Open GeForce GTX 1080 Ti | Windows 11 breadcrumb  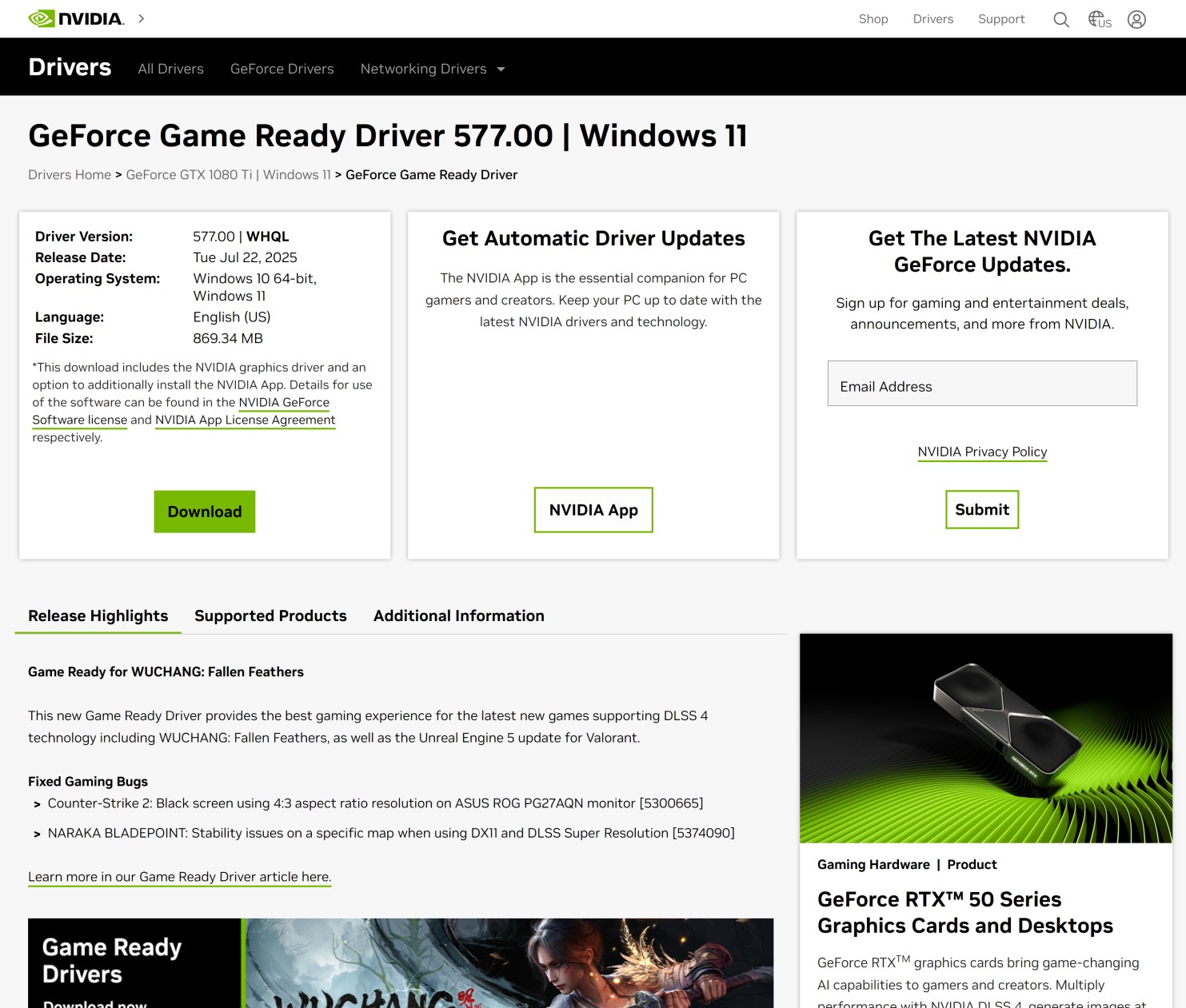228,175
